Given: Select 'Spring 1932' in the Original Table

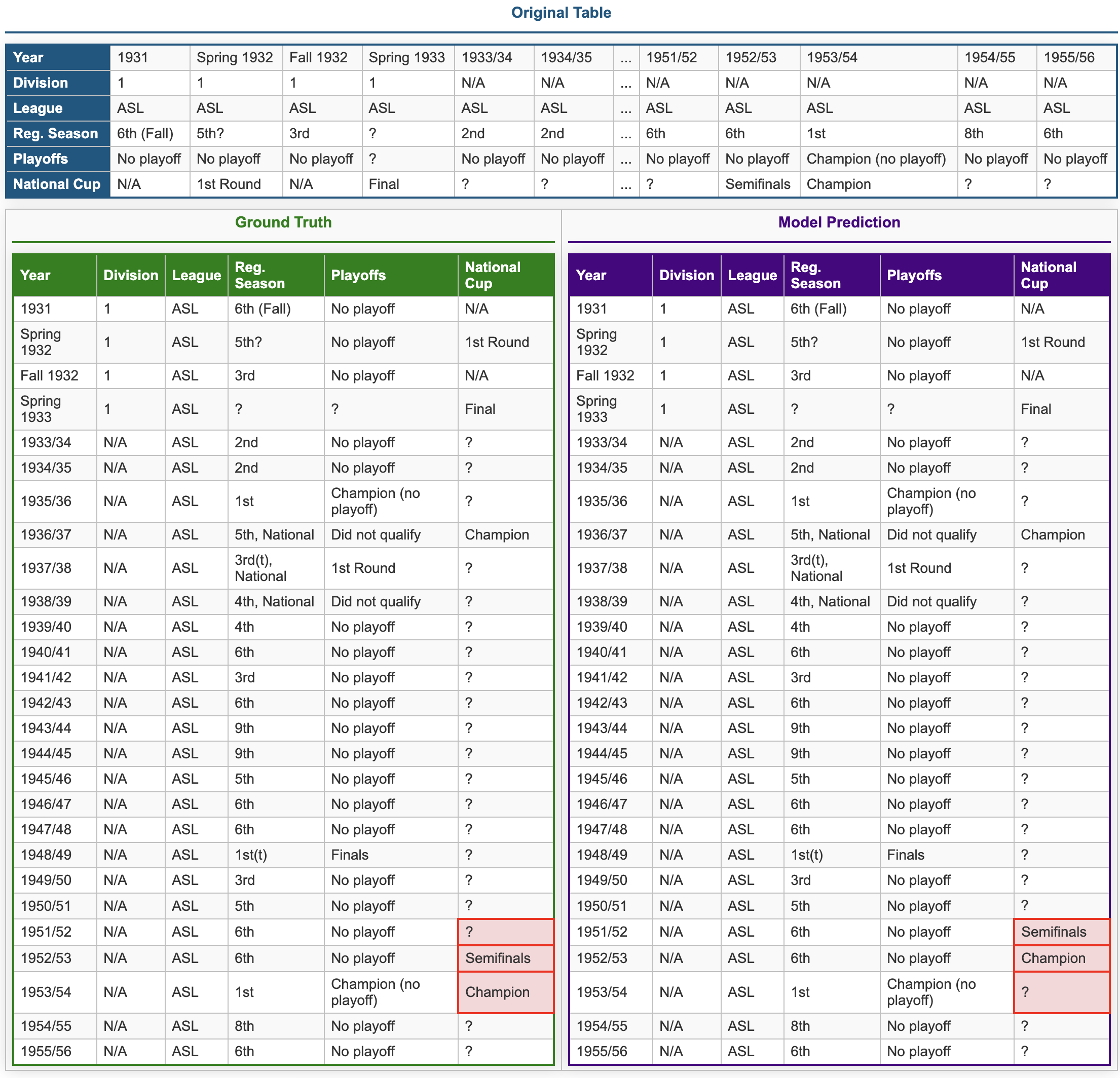Looking at the screenshot, I should [235, 57].
